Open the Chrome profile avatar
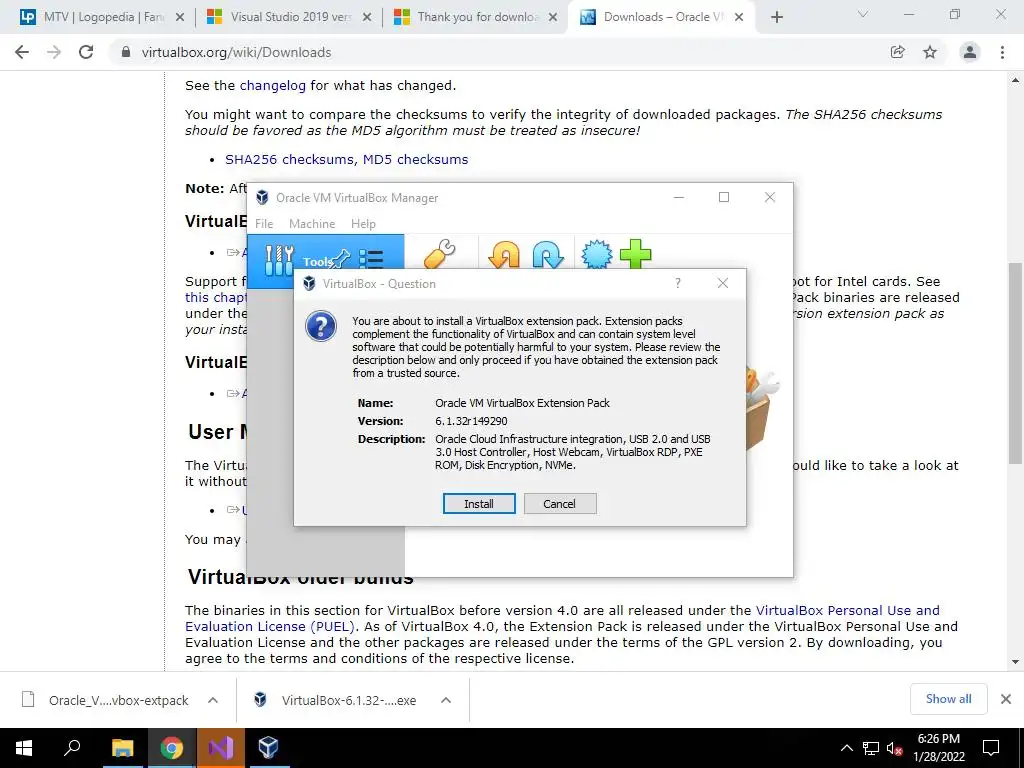Screen dimensions: 1024x768 (x=970, y=52)
